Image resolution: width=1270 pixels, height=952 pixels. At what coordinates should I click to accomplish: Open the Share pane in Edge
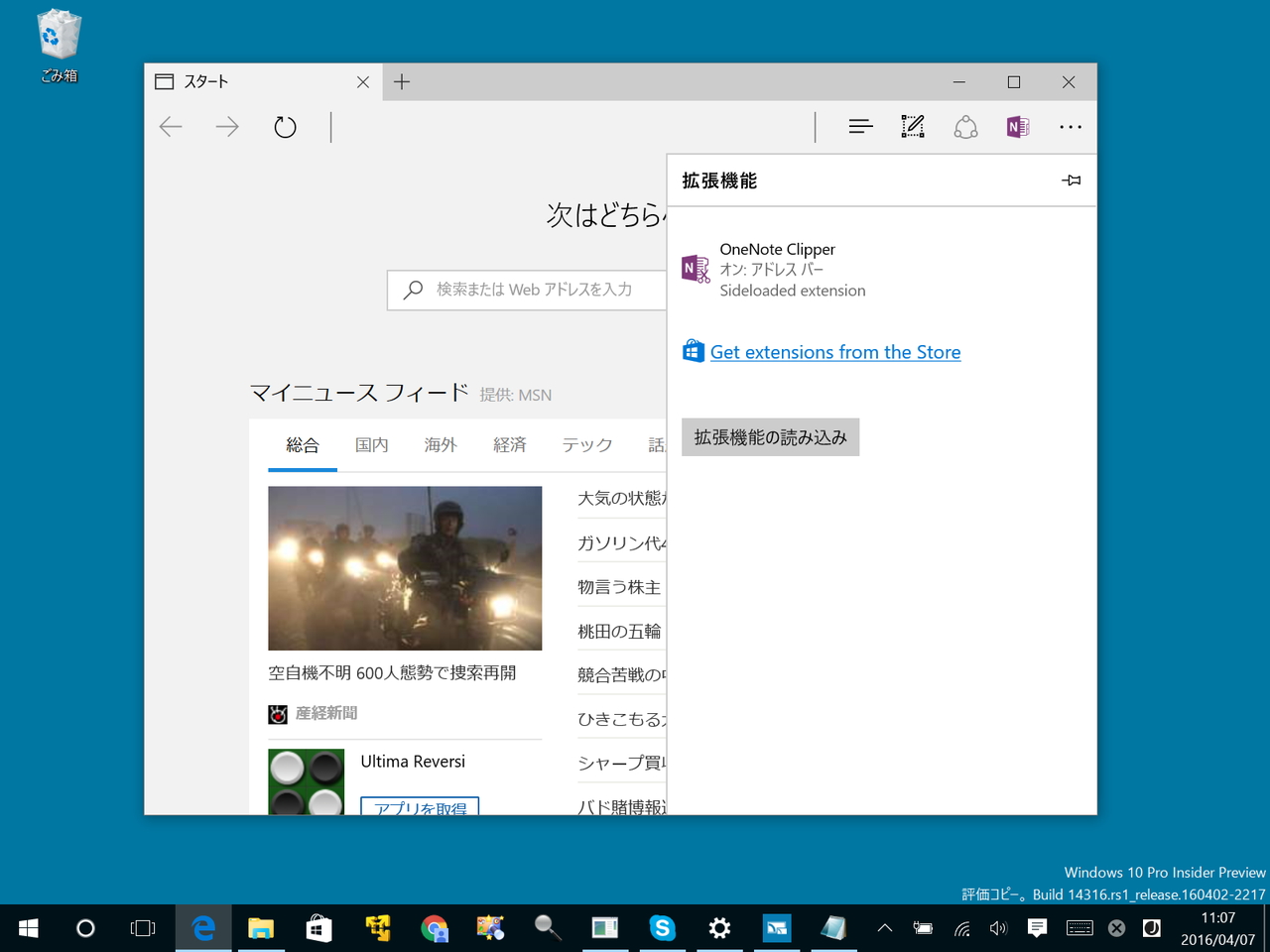(964, 126)
